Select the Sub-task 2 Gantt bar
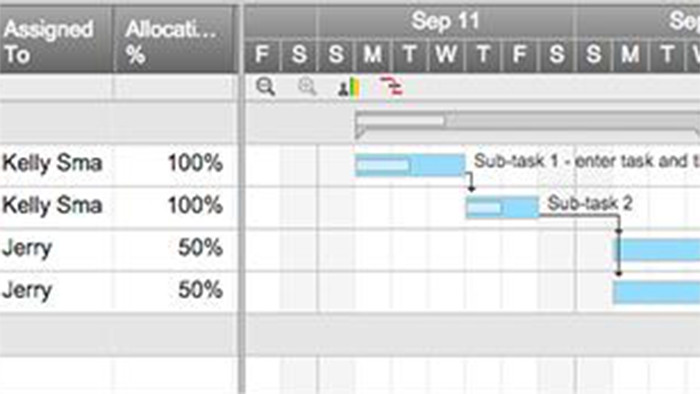This screenshot has height=394, width=700. (502, 207)
